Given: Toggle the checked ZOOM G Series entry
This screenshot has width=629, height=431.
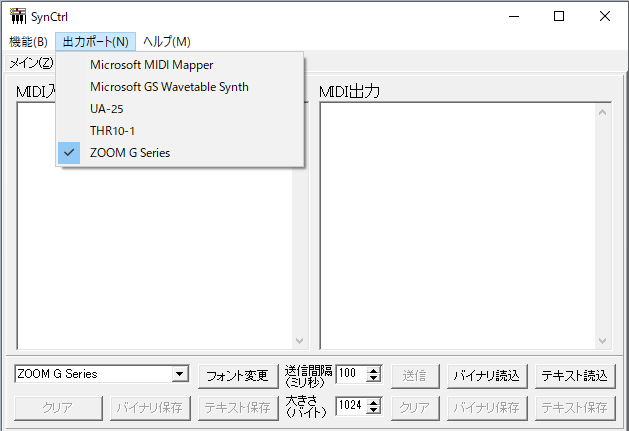Looking at the screenshot, I should coord(180,153).
